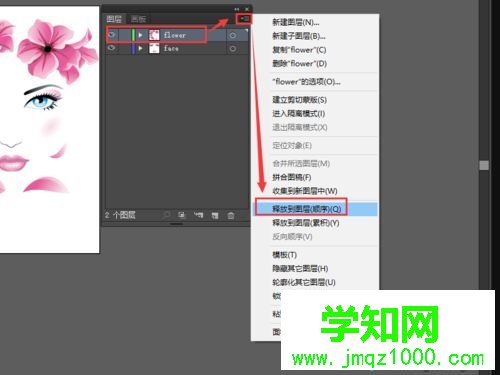Screen dimensions: 500x375
Task: Click Create New Sublayer panel icon
Action: pyautogui.click(x=199, y=215)
